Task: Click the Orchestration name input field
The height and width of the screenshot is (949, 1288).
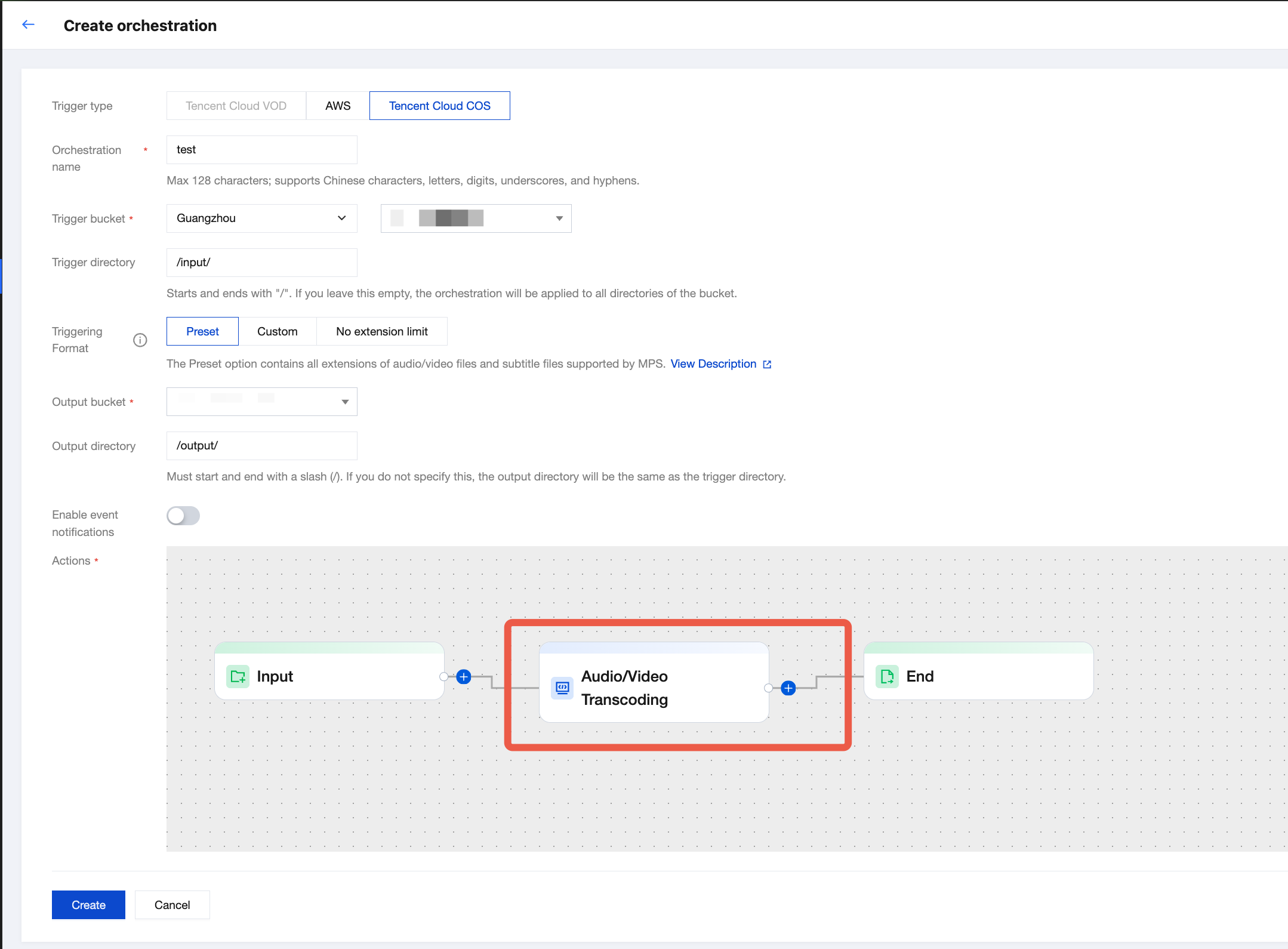Action: pyautogui.click(x=261, y=150)
